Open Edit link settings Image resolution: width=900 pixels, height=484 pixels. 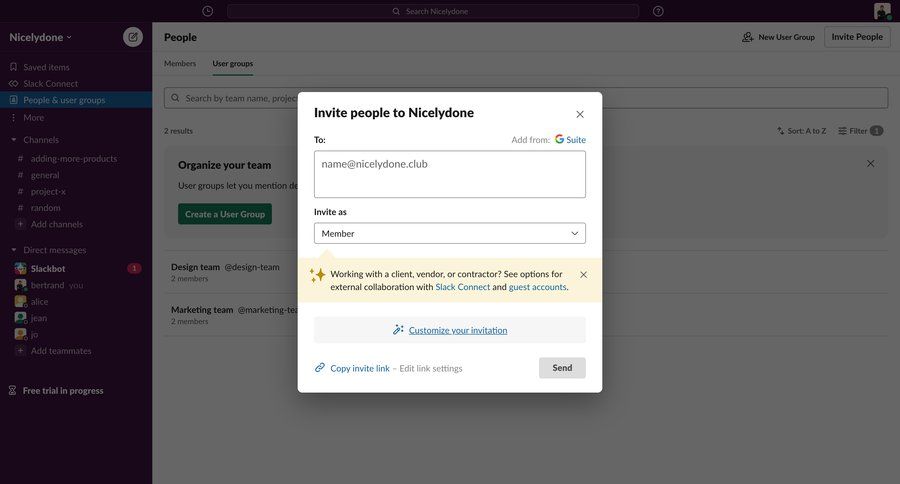430,368
